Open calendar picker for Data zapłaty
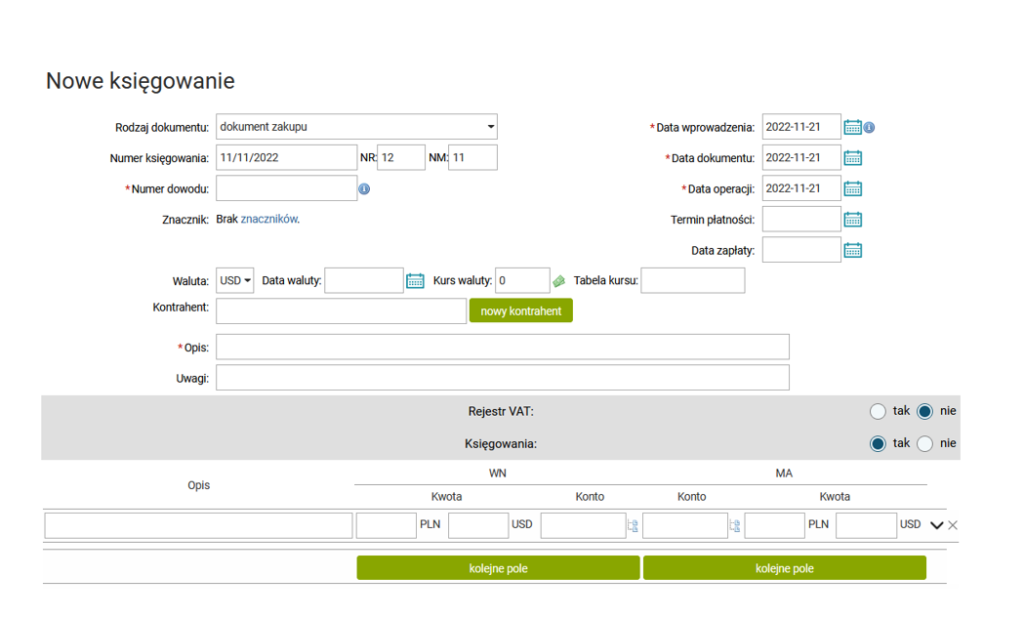1024x618 pixels. (852, 251)
